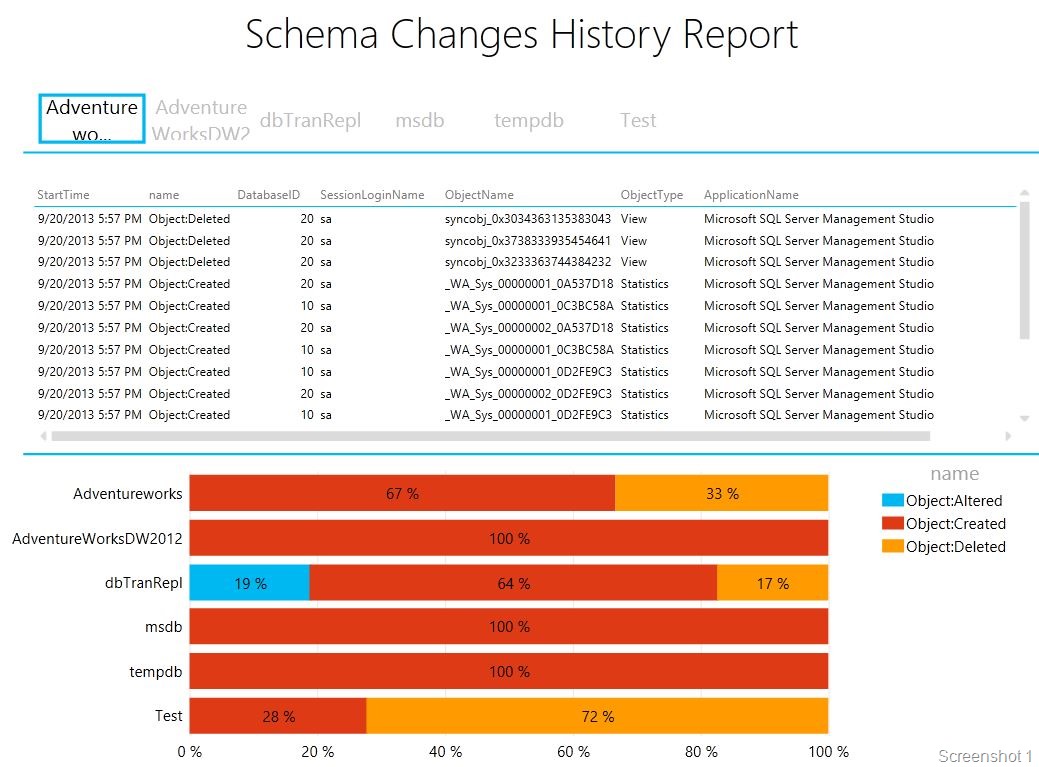Select the 100% bar for msdb
This screenshot has height=767, width=1039.
509,626
